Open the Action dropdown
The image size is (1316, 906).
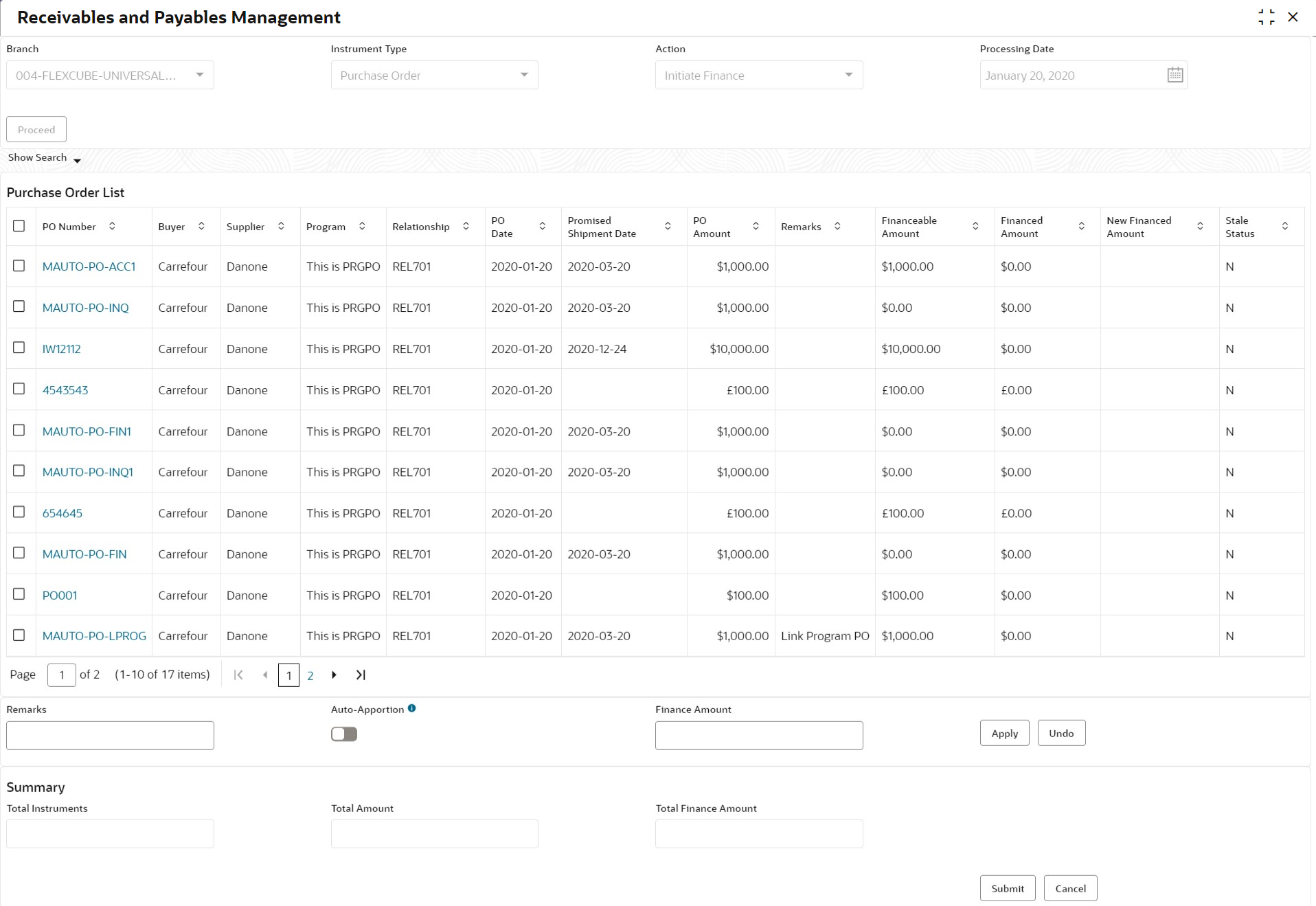(759, 75)
